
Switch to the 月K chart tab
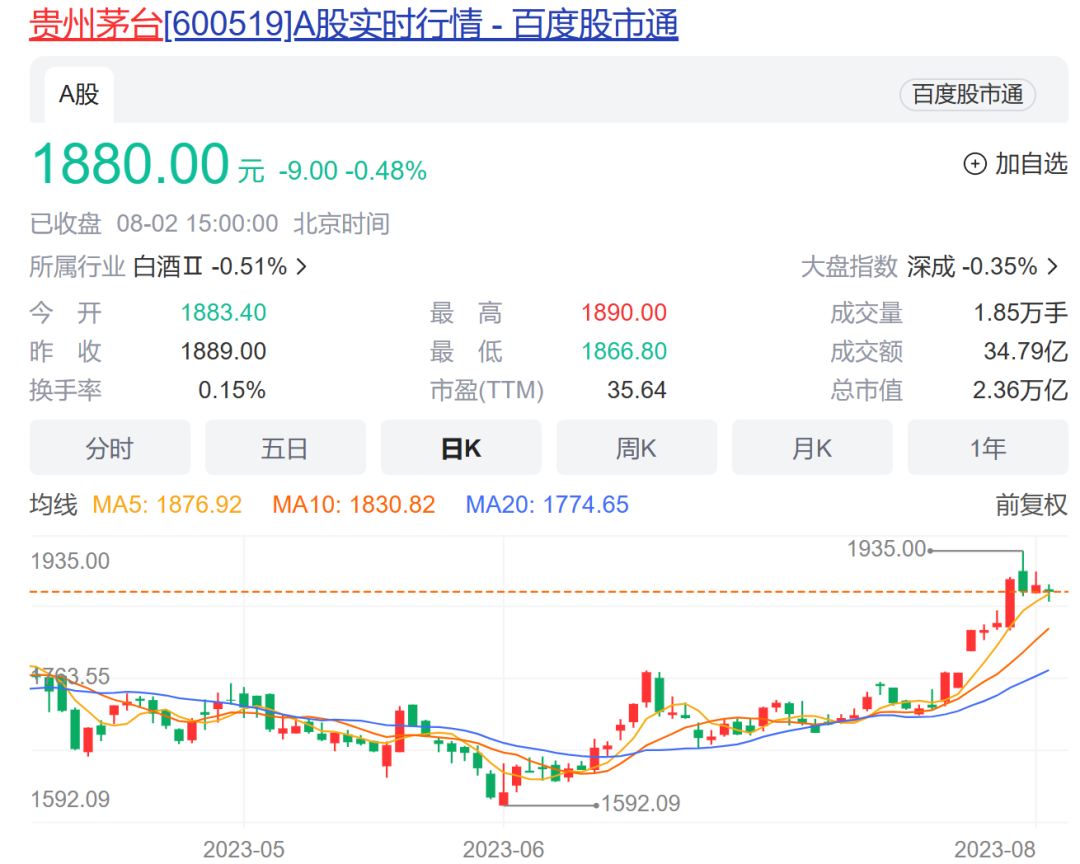pos(812,448)
